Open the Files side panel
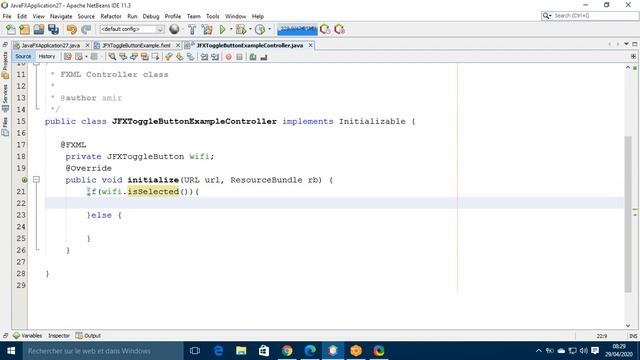Image resolution: width=640 pixels, height=360 pixels. pos(5,127)
